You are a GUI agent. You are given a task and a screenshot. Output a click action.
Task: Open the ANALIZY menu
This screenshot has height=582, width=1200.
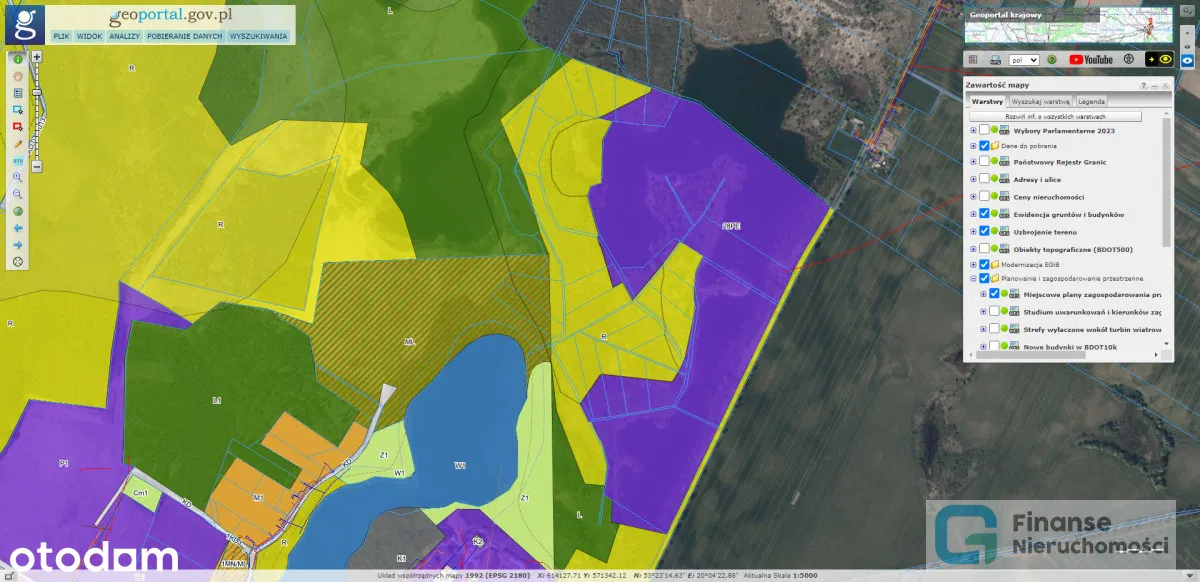pos(124,36)
